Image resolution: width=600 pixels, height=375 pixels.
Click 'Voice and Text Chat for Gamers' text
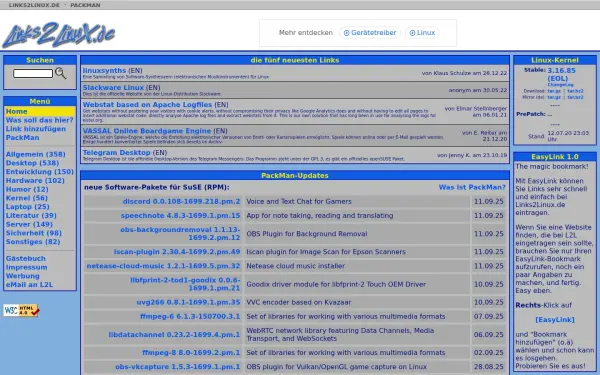(299, 201)
